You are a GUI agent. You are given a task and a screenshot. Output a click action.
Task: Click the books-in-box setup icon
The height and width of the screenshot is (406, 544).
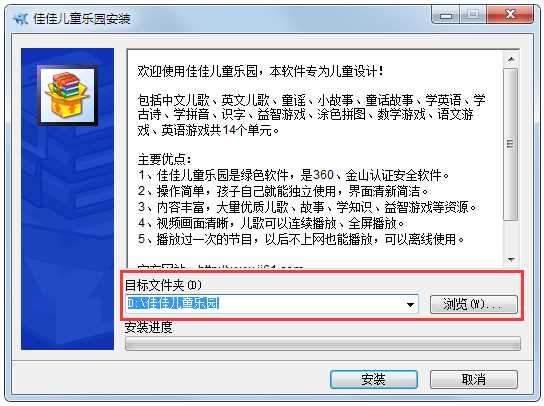[67, 95]
